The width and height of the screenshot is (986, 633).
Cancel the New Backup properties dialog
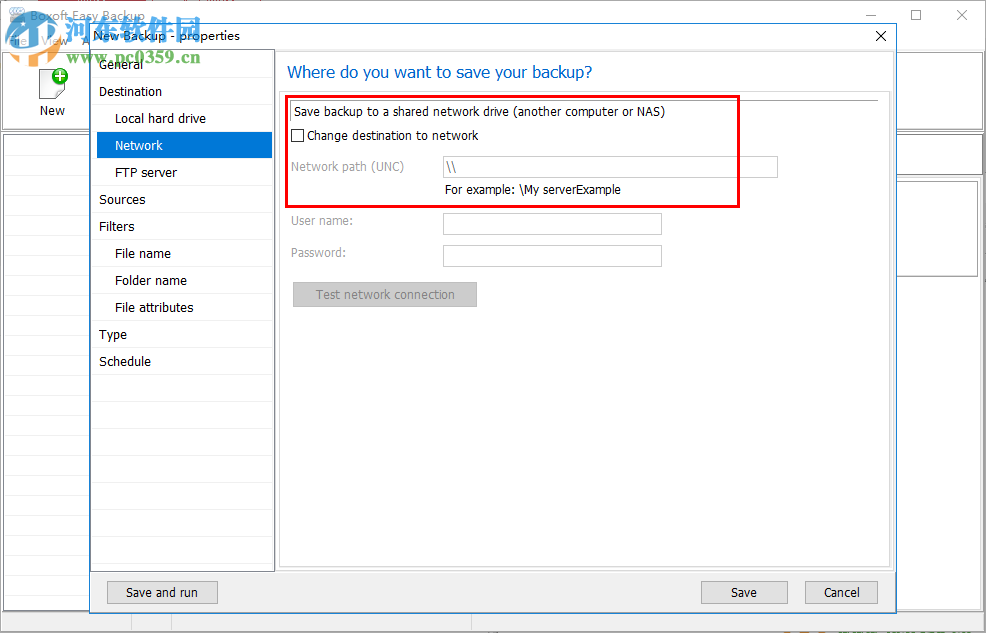(841, 592)
